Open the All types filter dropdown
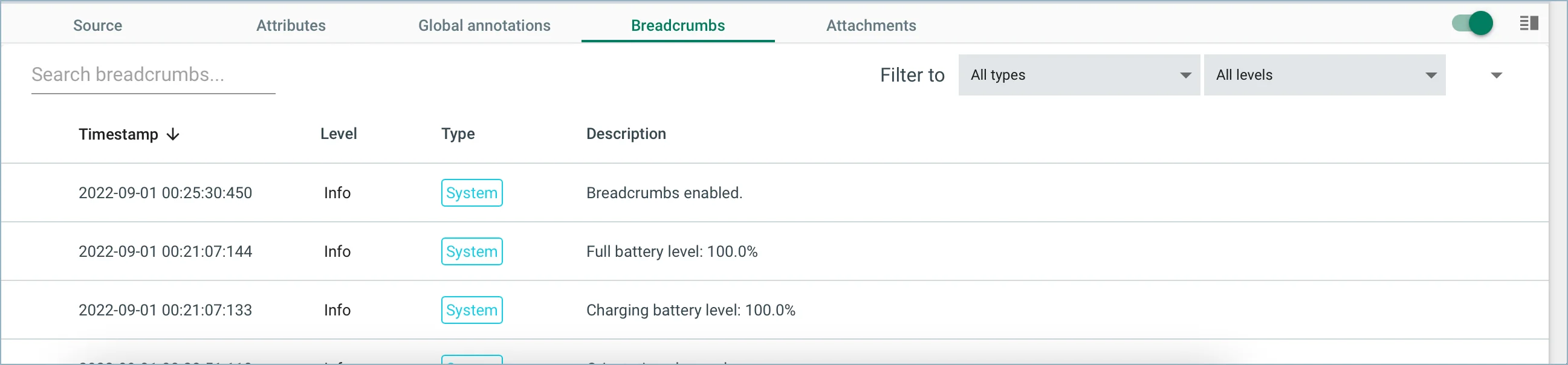 [x=1078, y=75]
